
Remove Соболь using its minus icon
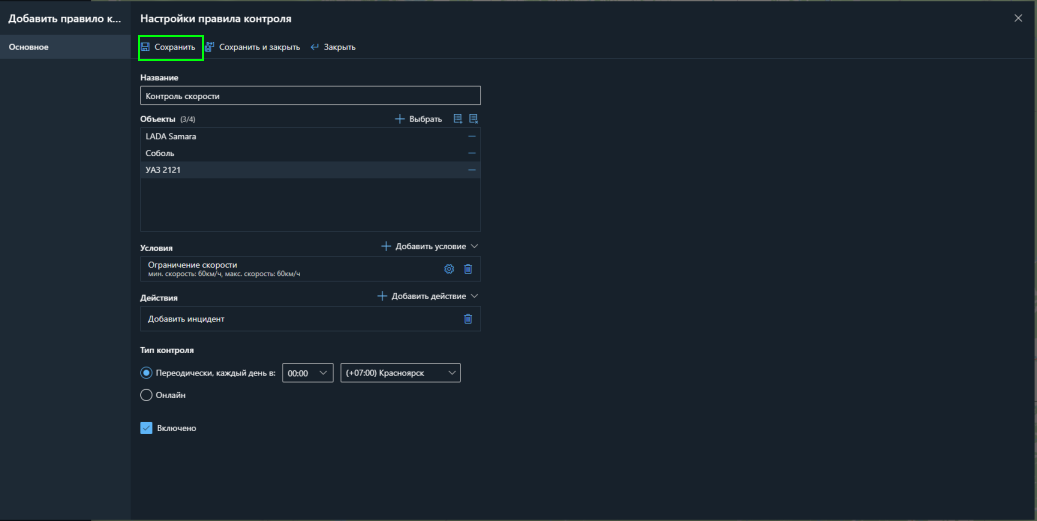click(x=471, y=153)
